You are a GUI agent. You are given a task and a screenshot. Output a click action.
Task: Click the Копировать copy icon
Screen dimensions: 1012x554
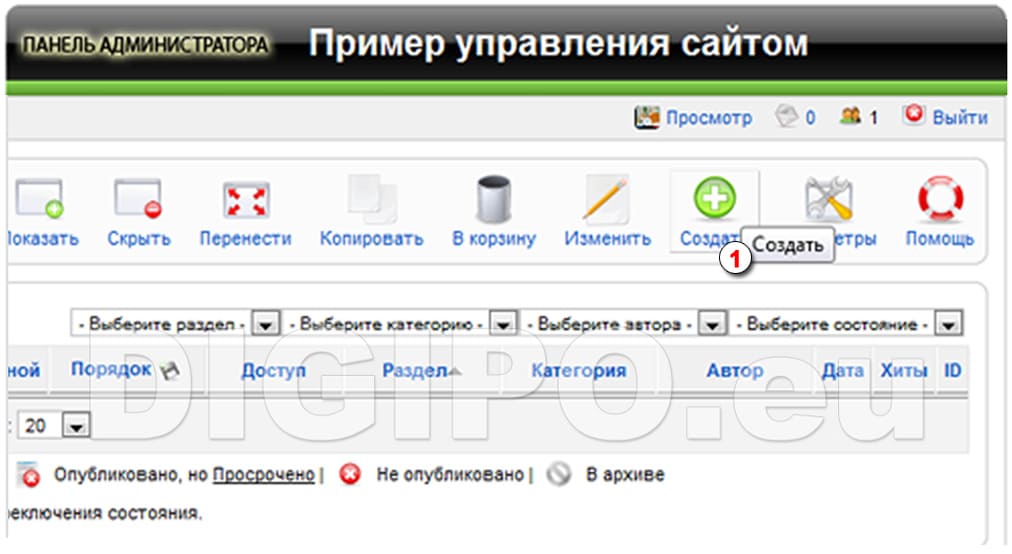pos(373,198)
